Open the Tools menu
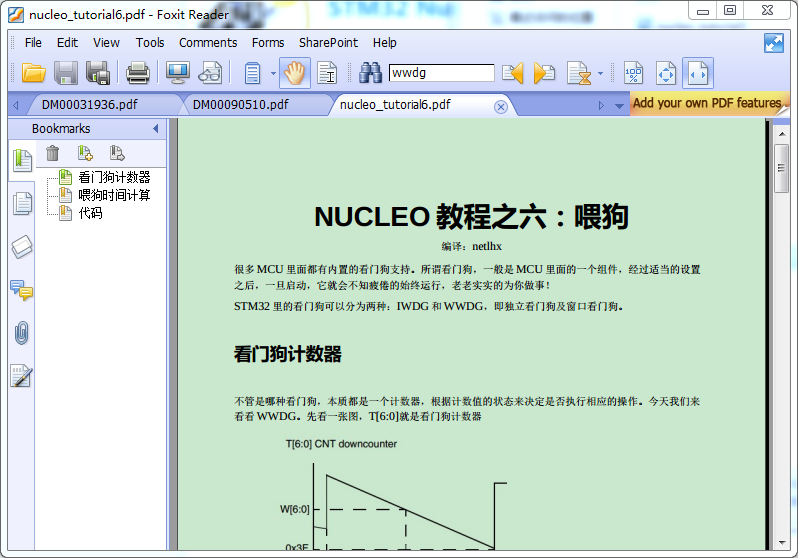 pyautogui.click(x=150, y=43)
